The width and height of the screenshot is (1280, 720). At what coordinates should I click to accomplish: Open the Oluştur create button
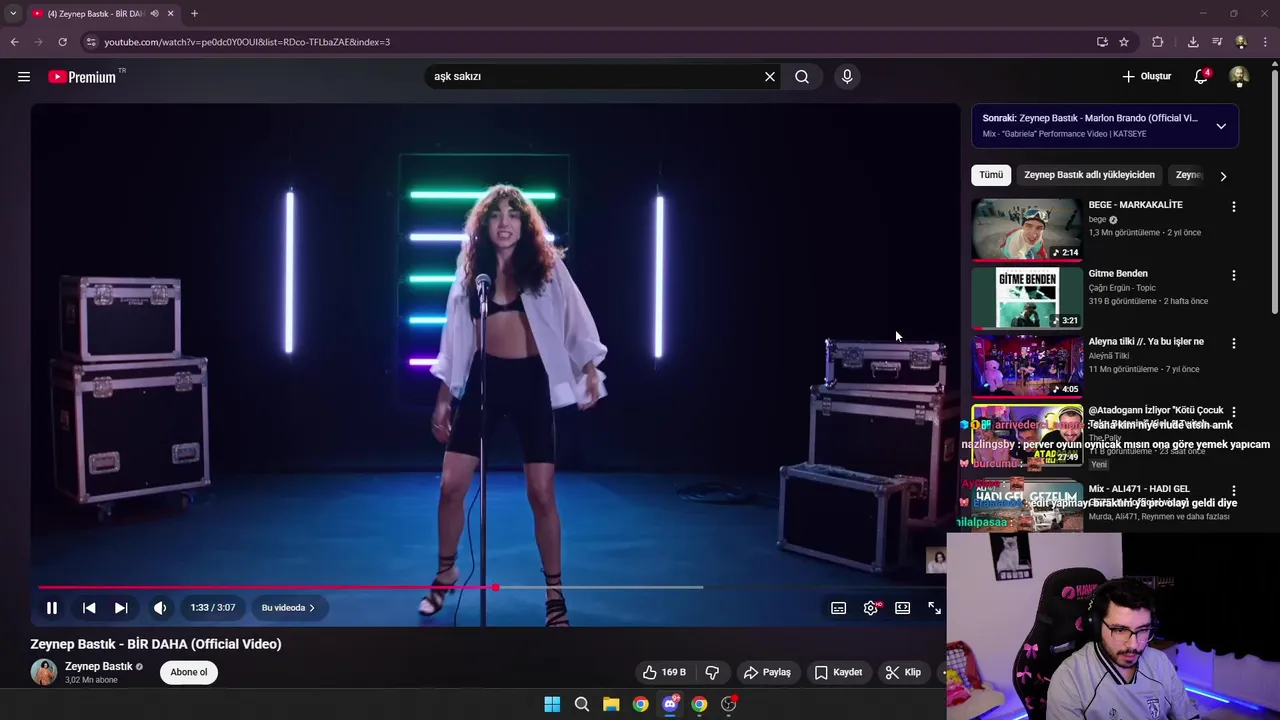tap(1147, 76)
